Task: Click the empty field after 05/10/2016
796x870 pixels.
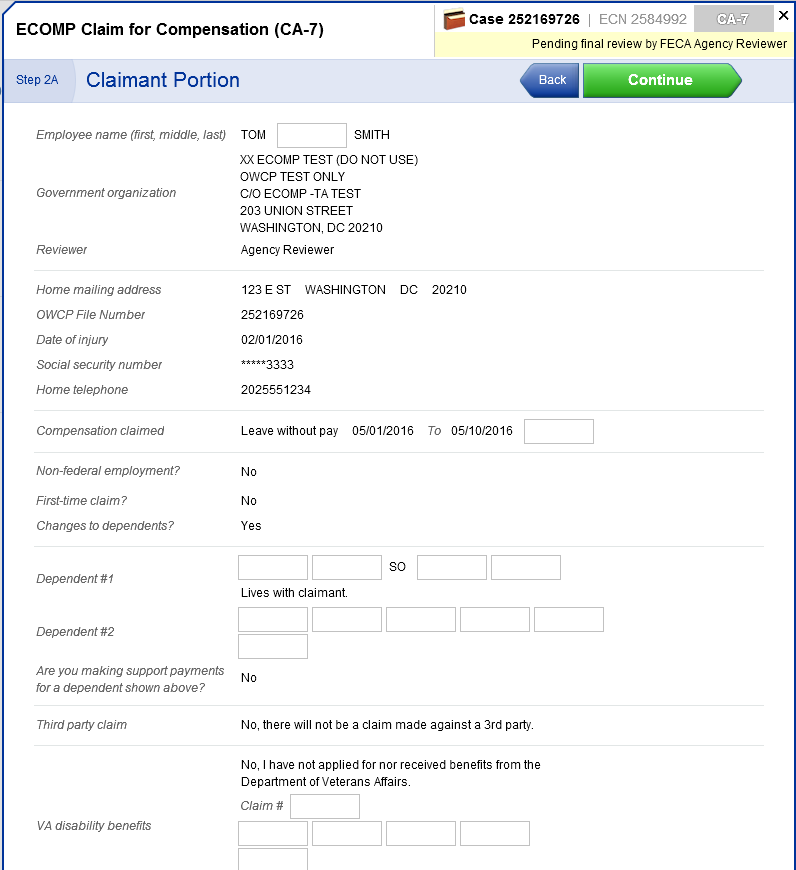Action: pos(558,431)
